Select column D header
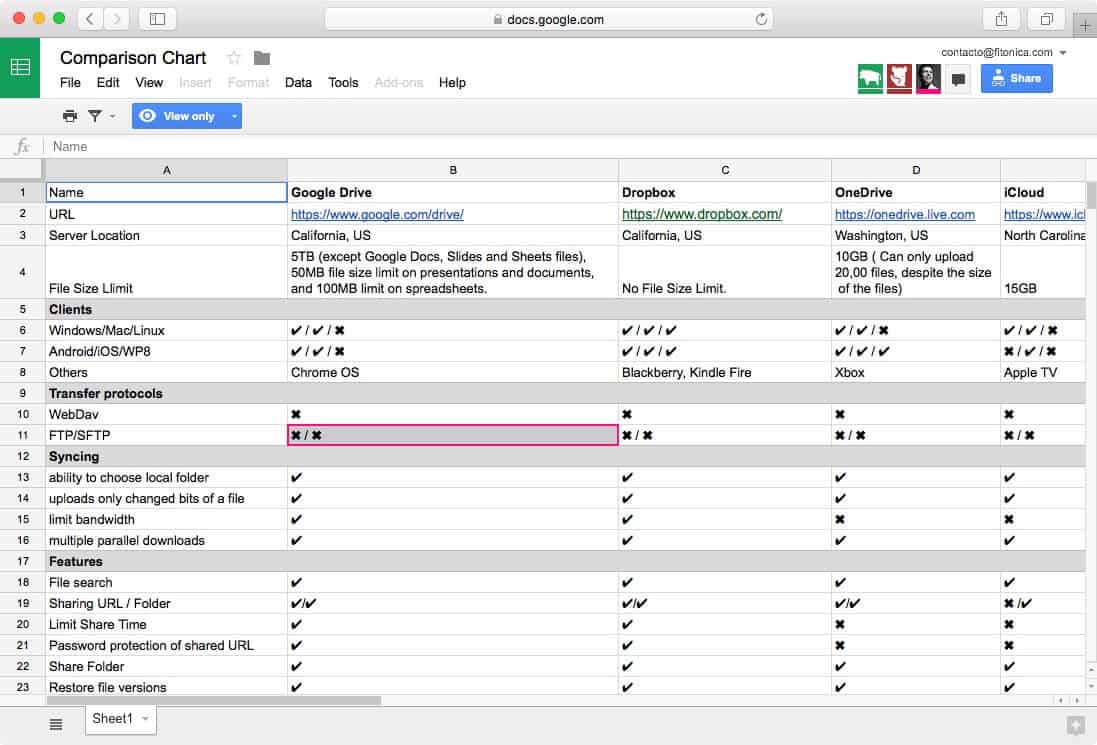 point(916,170)
